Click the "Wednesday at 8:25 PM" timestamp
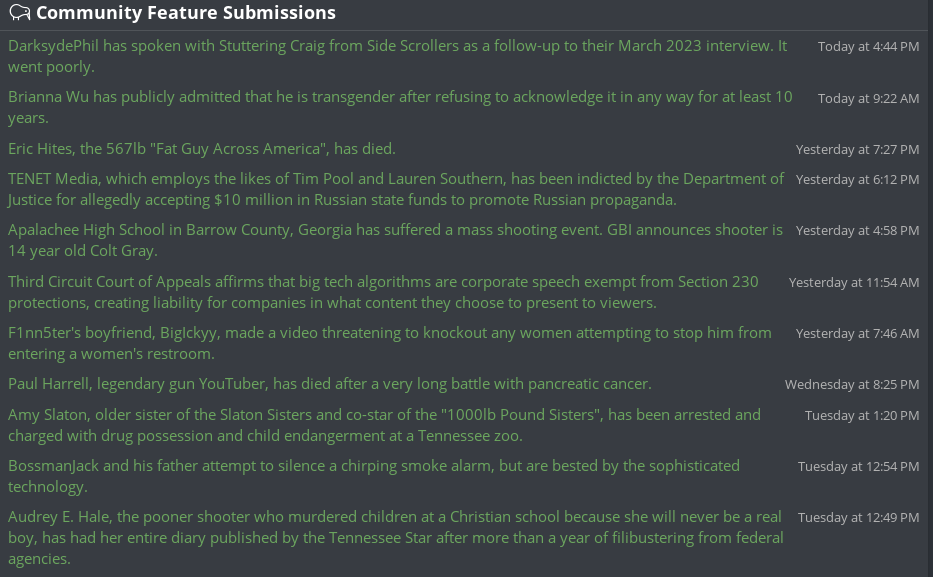 851,385
